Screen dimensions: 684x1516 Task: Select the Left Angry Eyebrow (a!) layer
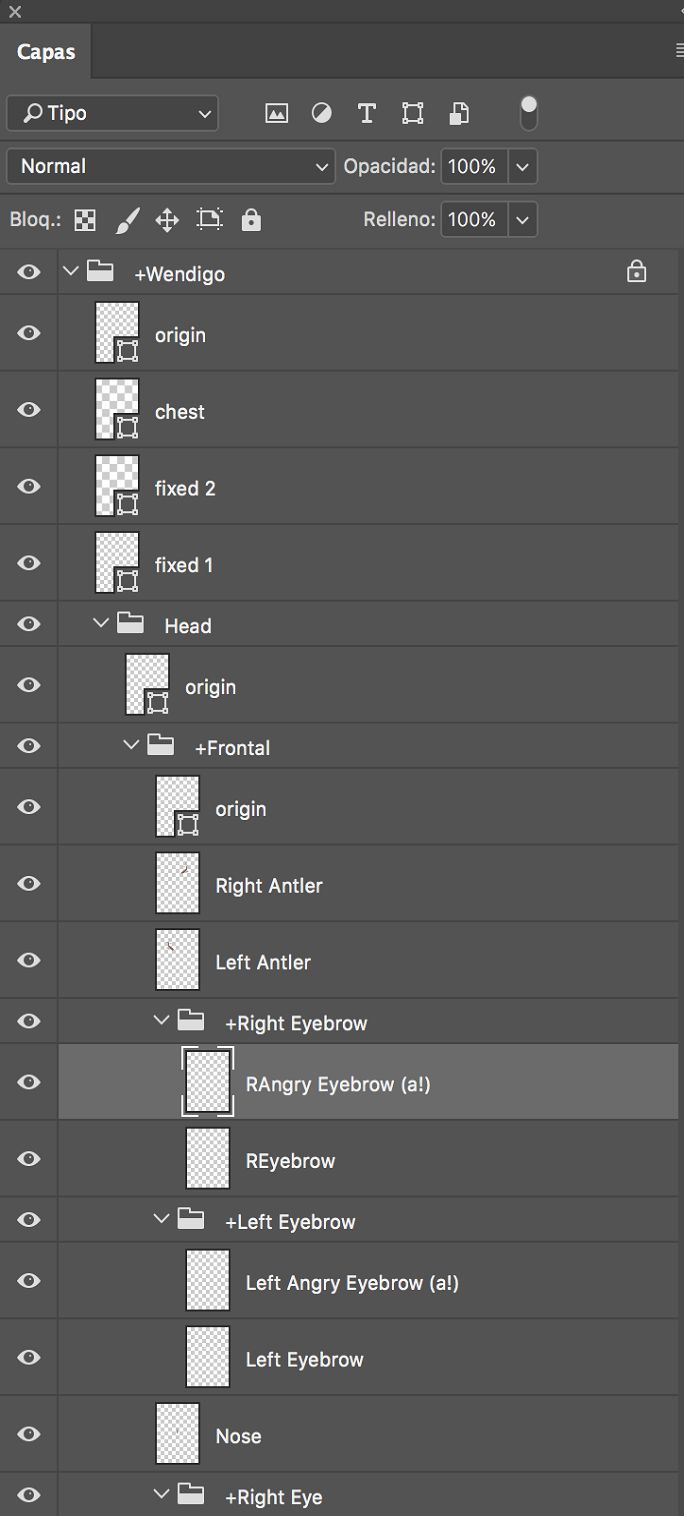click(352, 1282)
